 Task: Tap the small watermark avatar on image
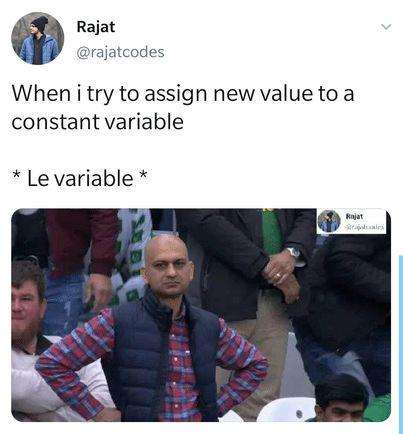329,221
